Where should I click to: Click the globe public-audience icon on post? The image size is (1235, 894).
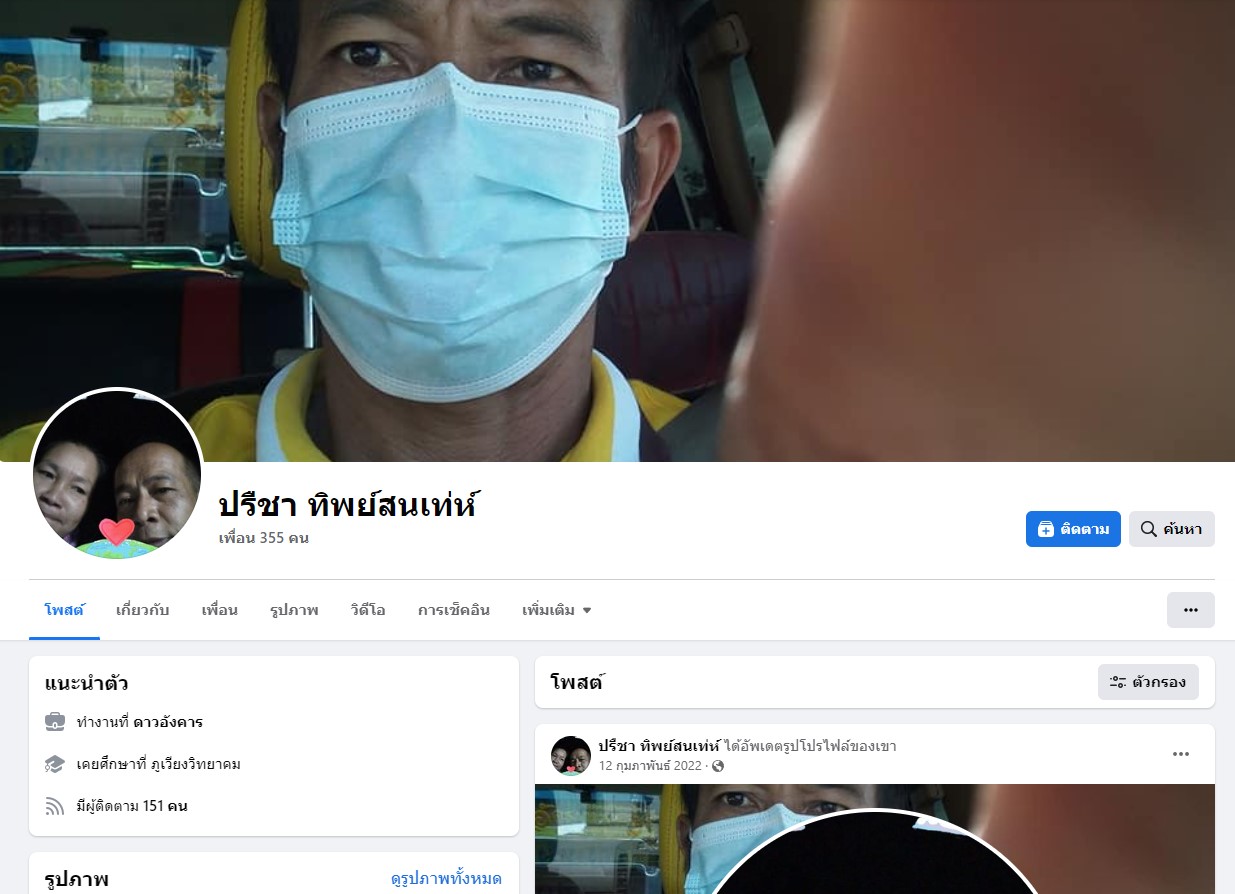click(x=717, y=766)
